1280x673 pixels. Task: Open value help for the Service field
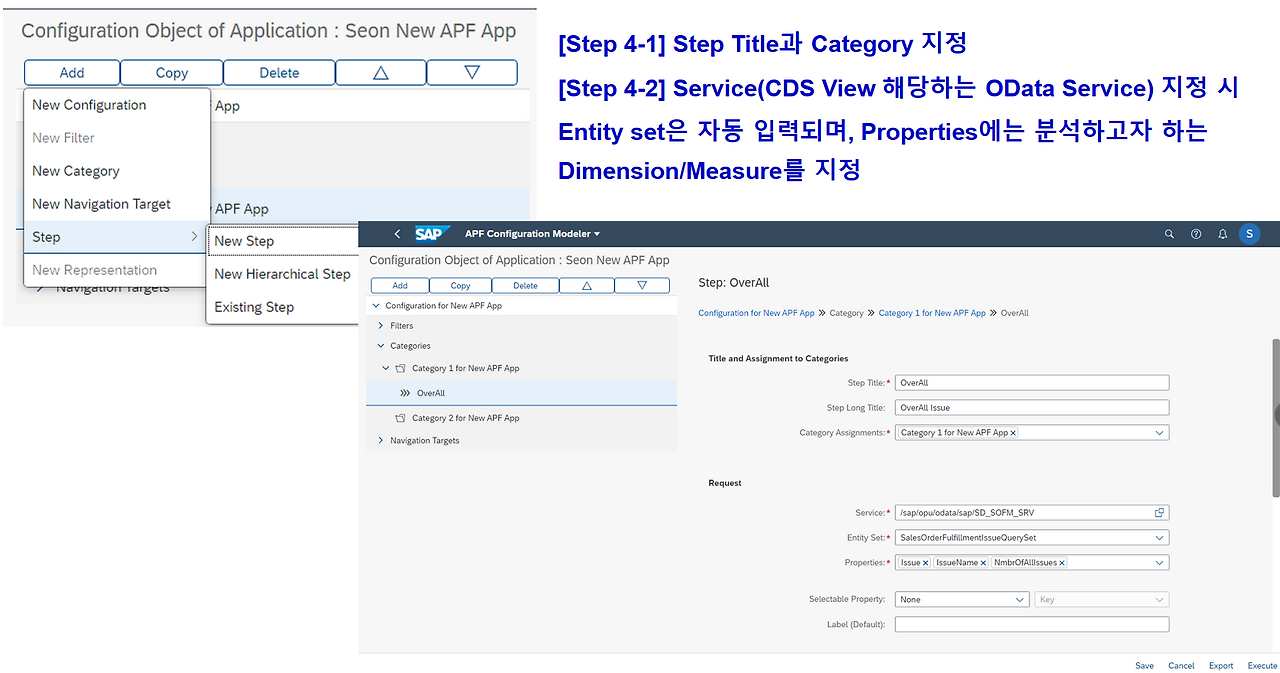coord(1159,511)
